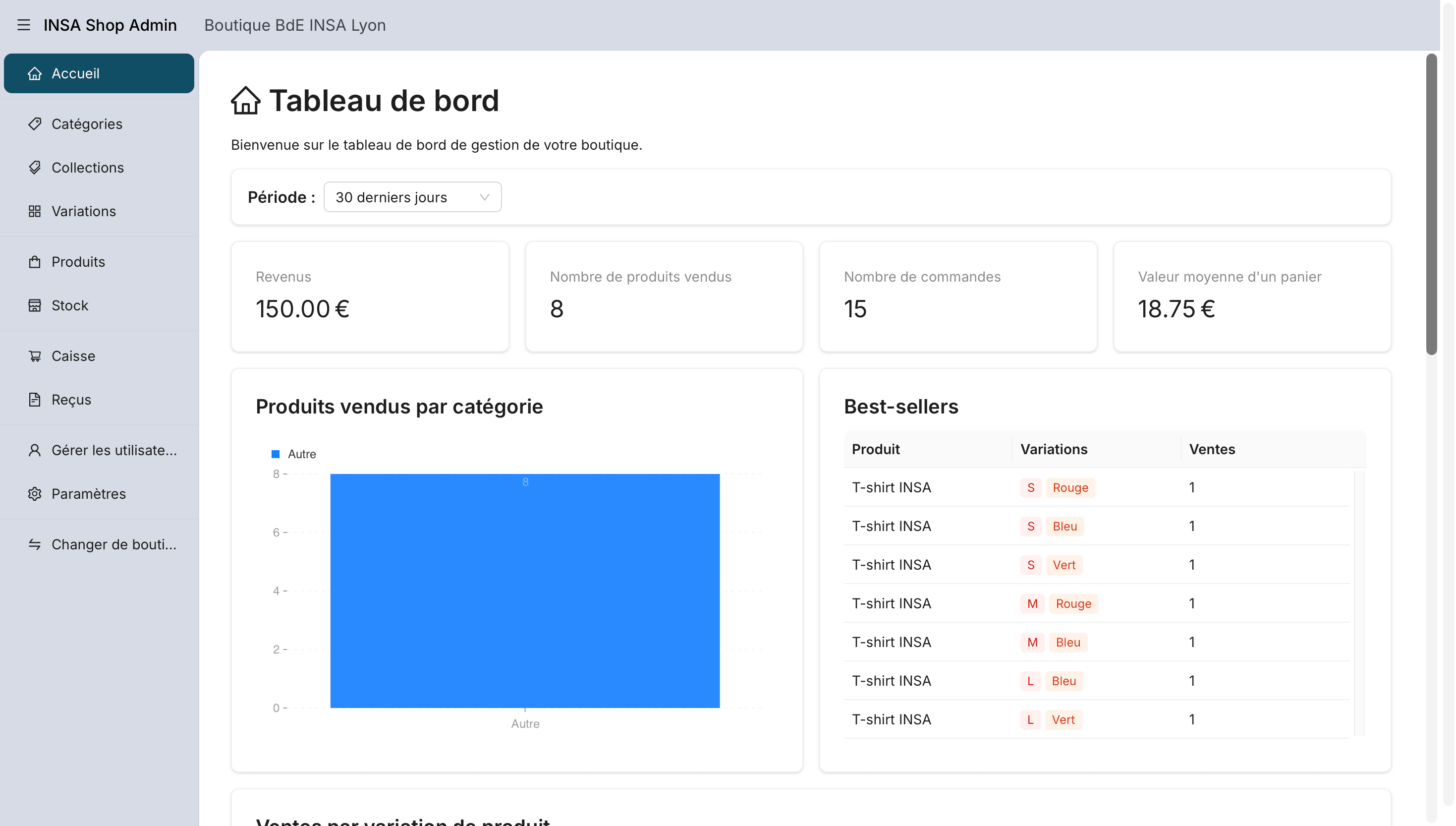Click the Collections tags icon
The width and height of the screenshot is (1456, 826).
pos(35,168)
